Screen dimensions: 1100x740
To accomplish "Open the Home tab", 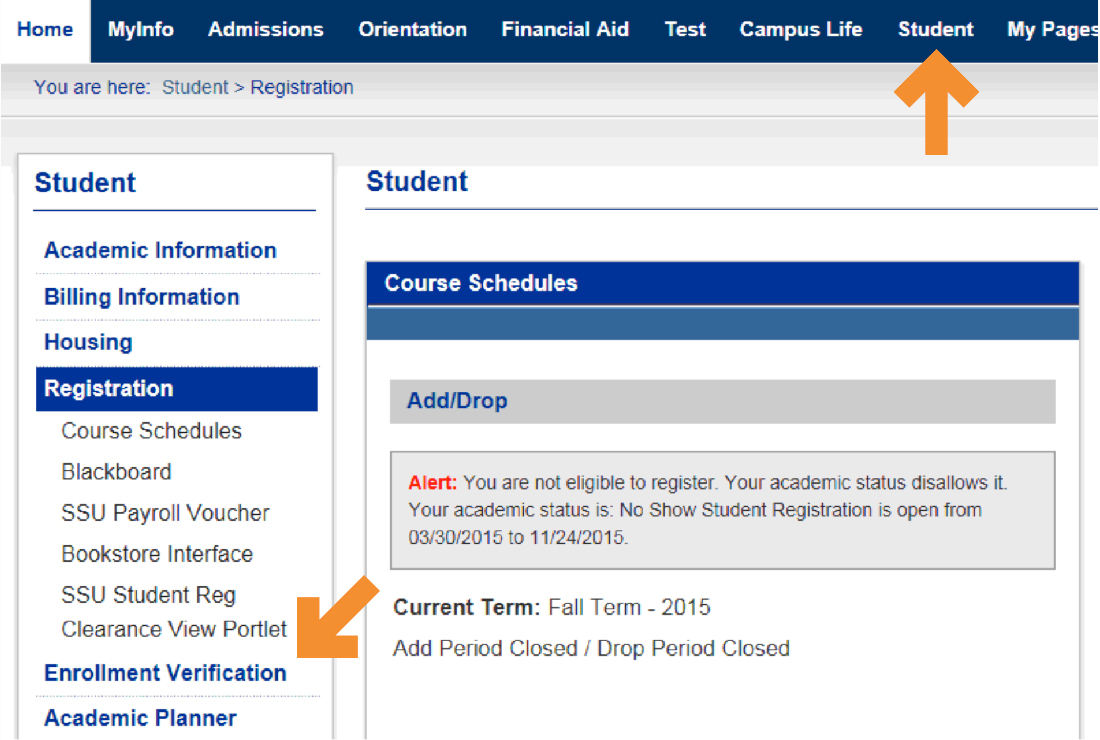I will tap(45, 30).
